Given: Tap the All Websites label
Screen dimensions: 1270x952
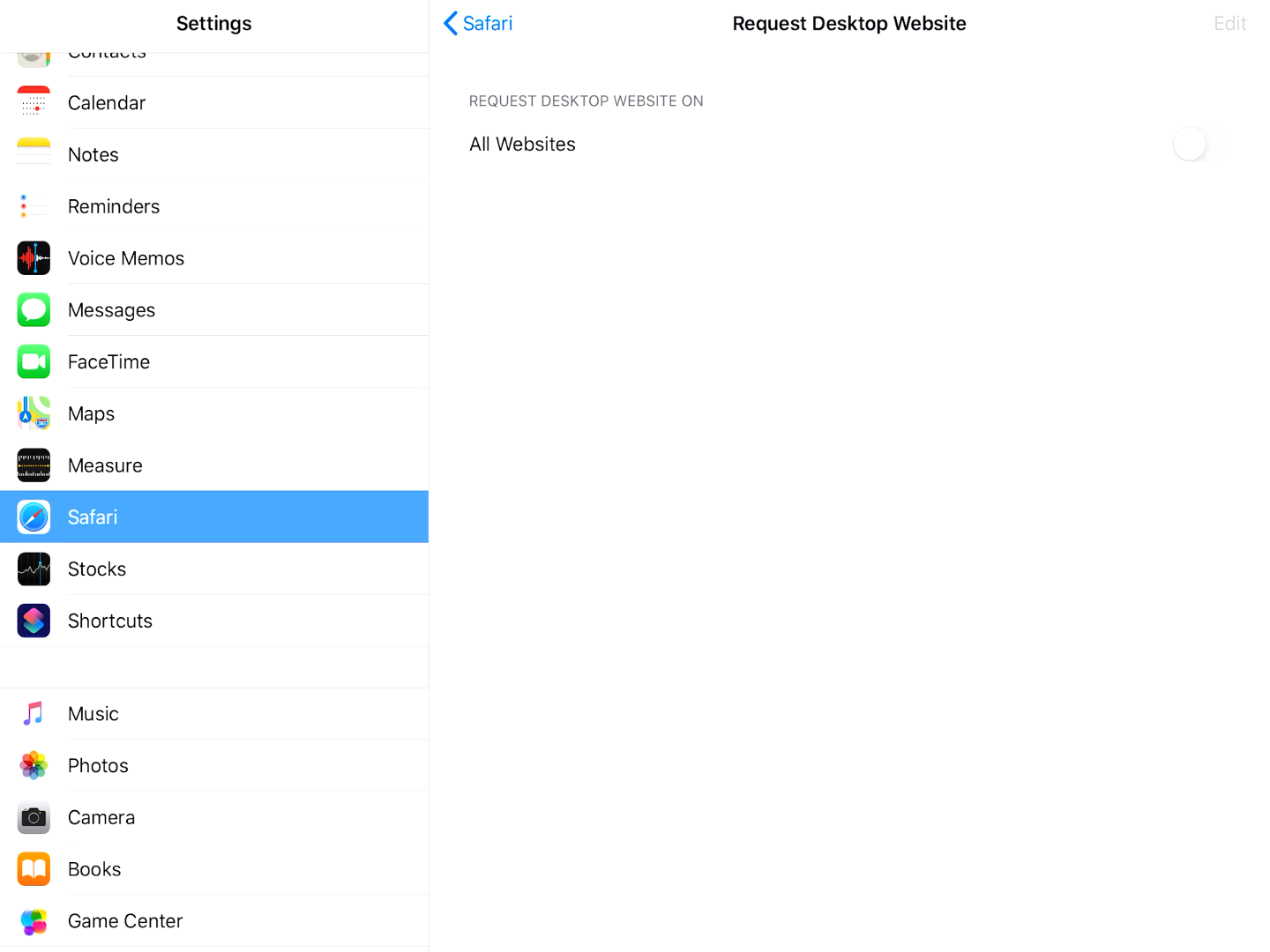Looking at the screenshot, I should [x=522, y=145].
